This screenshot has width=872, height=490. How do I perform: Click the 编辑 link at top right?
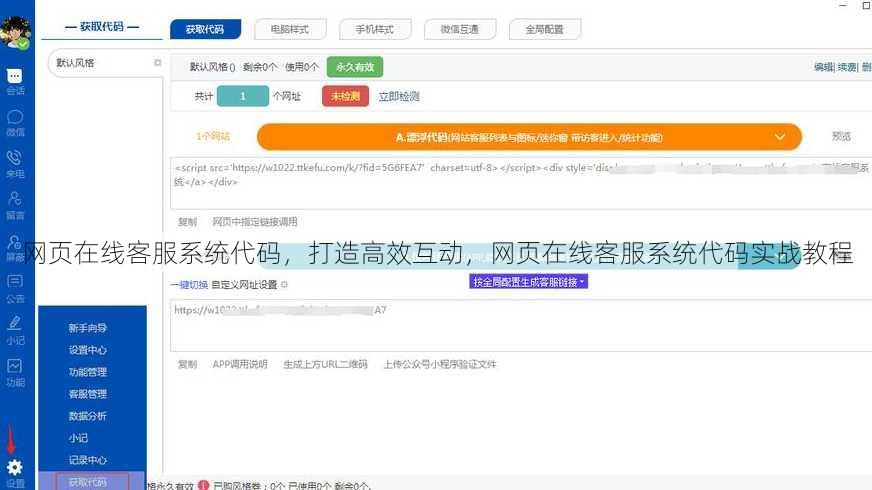coord(824,67)
